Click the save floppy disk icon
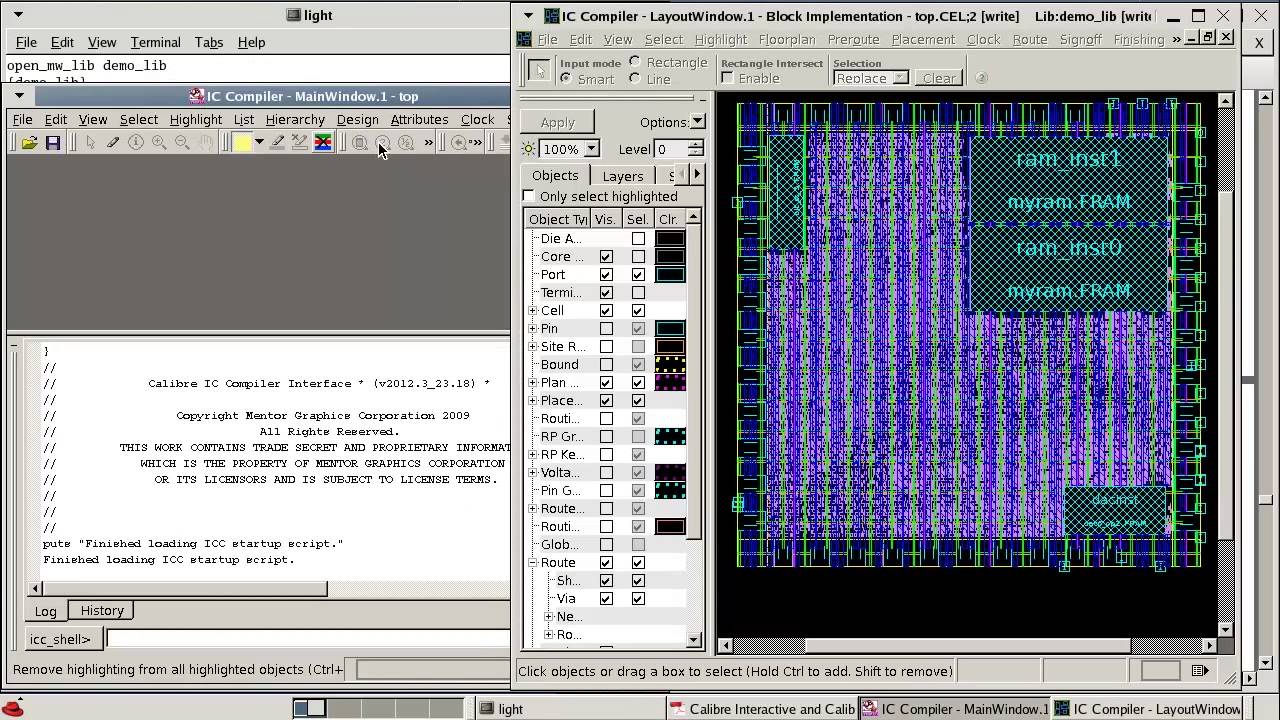This screenshot has width=1280, height=720. pyautogui.click(x=53, y=143)
